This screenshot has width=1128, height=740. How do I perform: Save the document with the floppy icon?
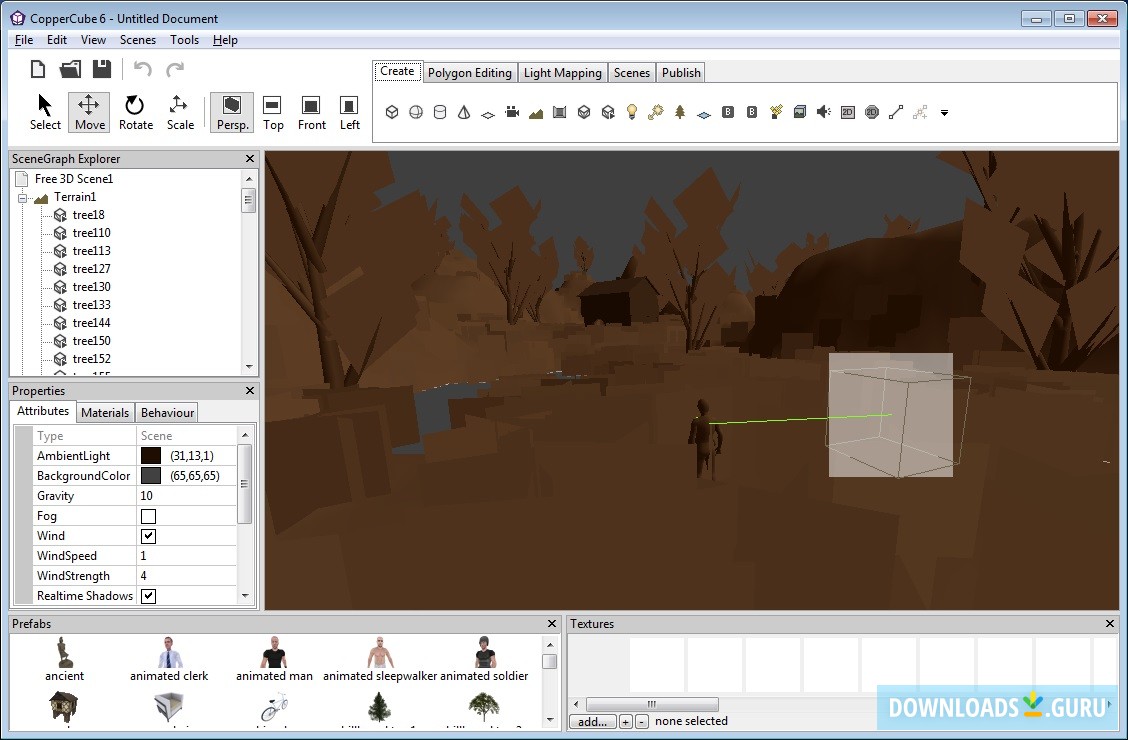(x=101, y=69)
